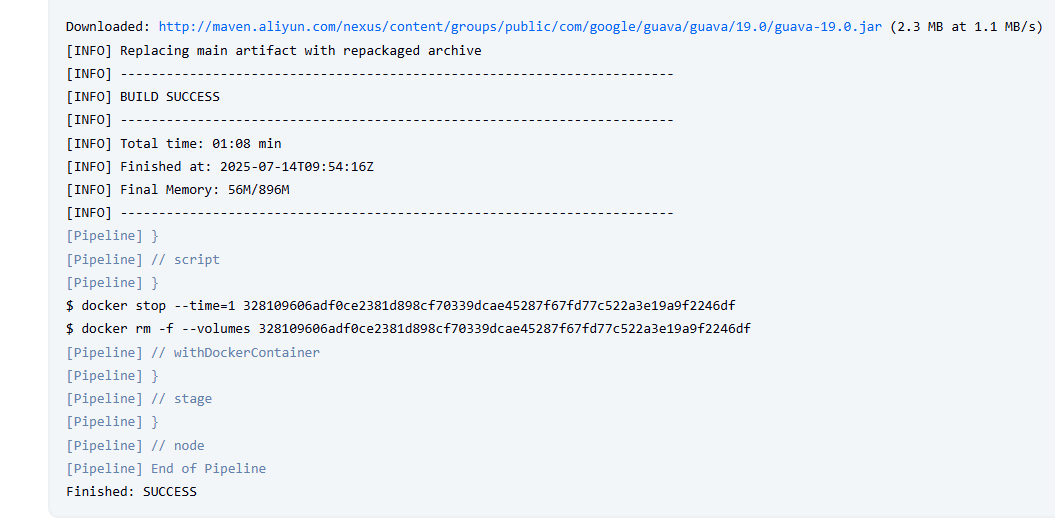Screen dimensions: 1055x532
Task: Click the "Replacing main artifact" log line
Action: click(x=273, y=50)
